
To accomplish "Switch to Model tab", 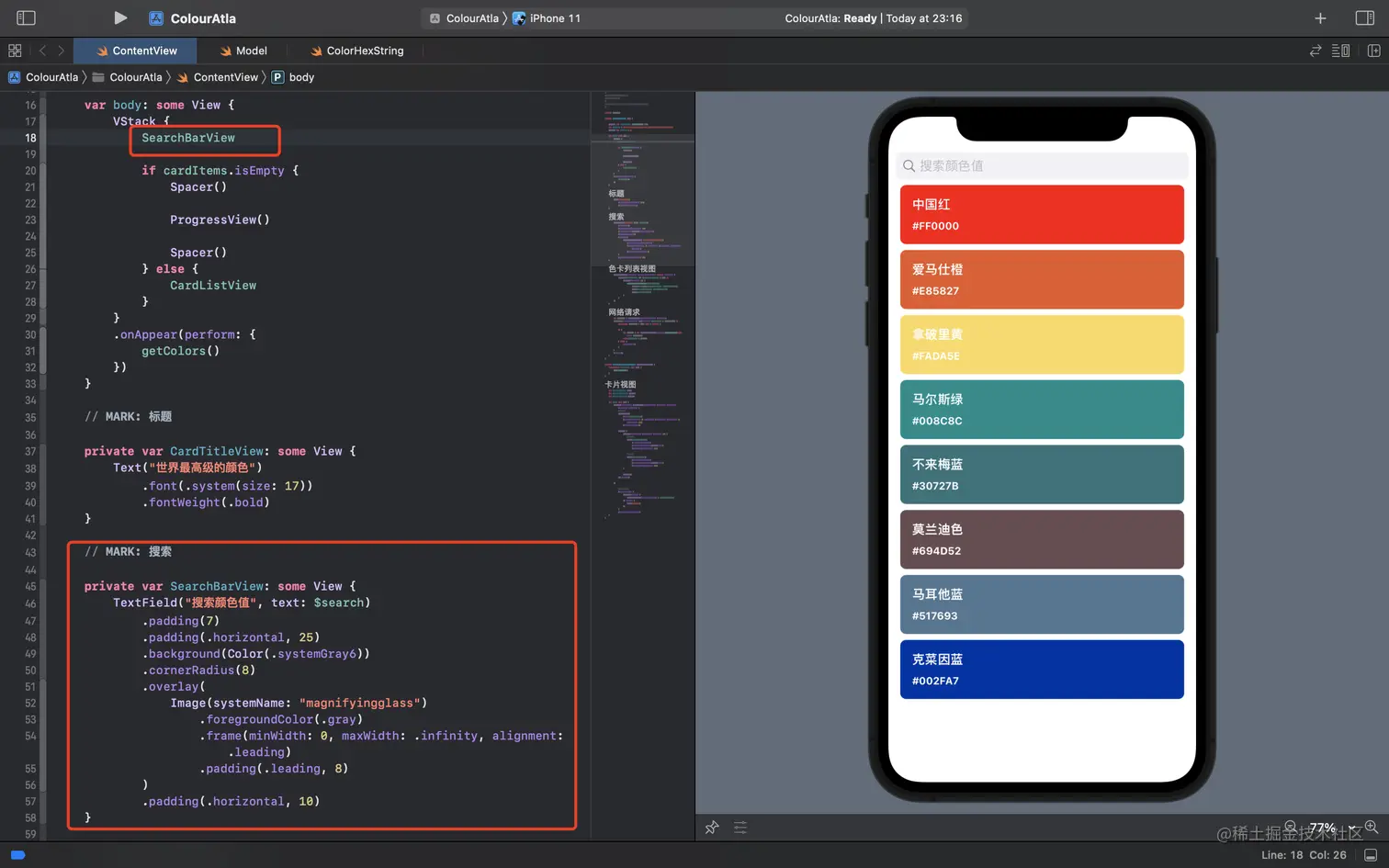I will pos(243,51).
